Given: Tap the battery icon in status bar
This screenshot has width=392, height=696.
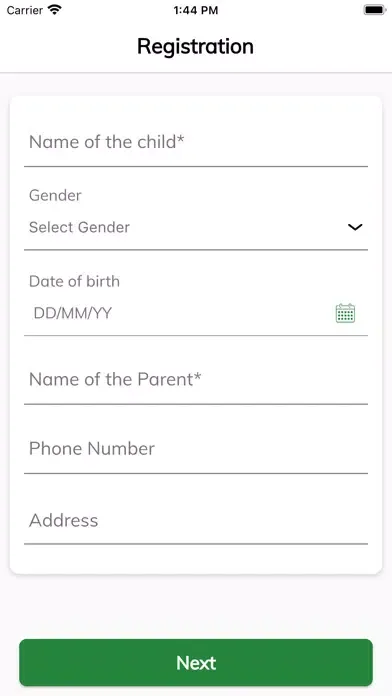Looking at the screenshot, I should click(x=374, y=10).
